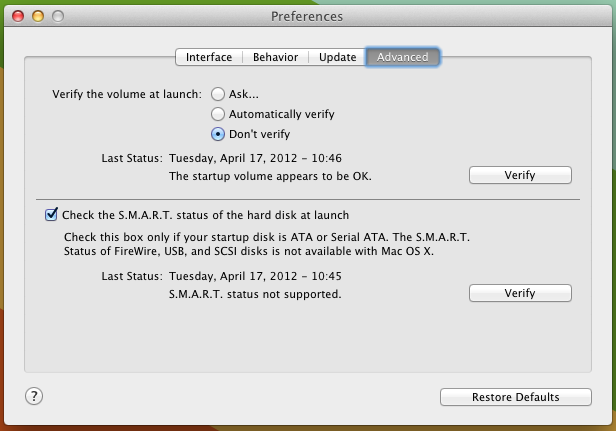Click the Restore Defaults button
Screen dimensions: 616x431
pos(516,397)
